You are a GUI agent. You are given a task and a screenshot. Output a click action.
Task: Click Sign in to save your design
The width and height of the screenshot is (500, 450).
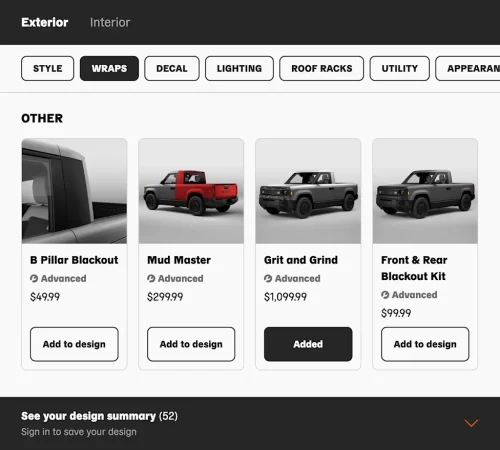pyautogui.click(x=79, y=432)
